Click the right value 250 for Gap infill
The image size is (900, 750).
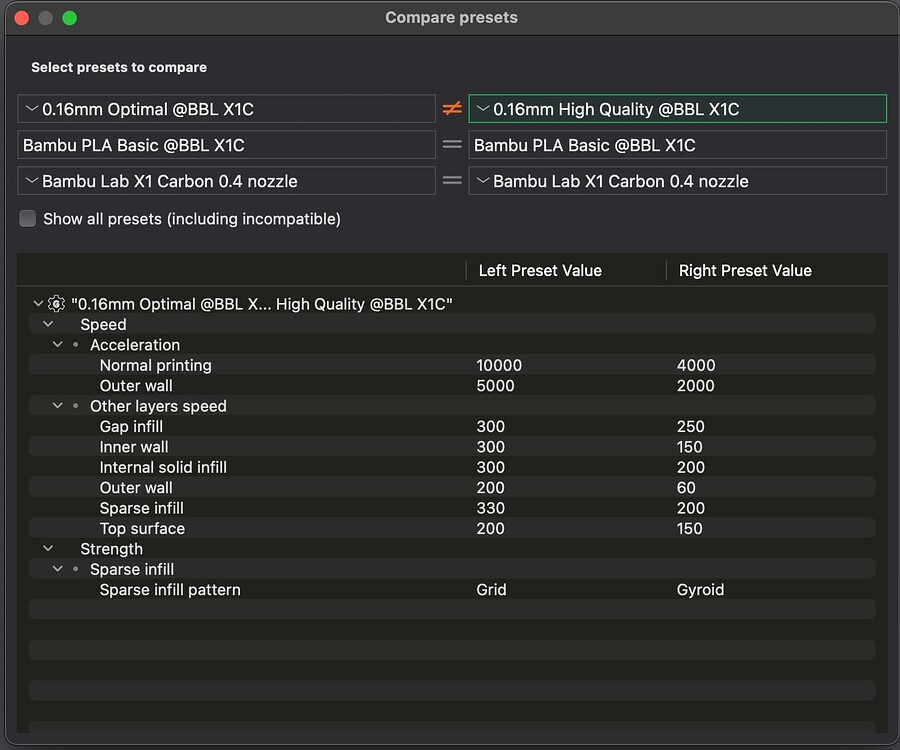[690, 426]
